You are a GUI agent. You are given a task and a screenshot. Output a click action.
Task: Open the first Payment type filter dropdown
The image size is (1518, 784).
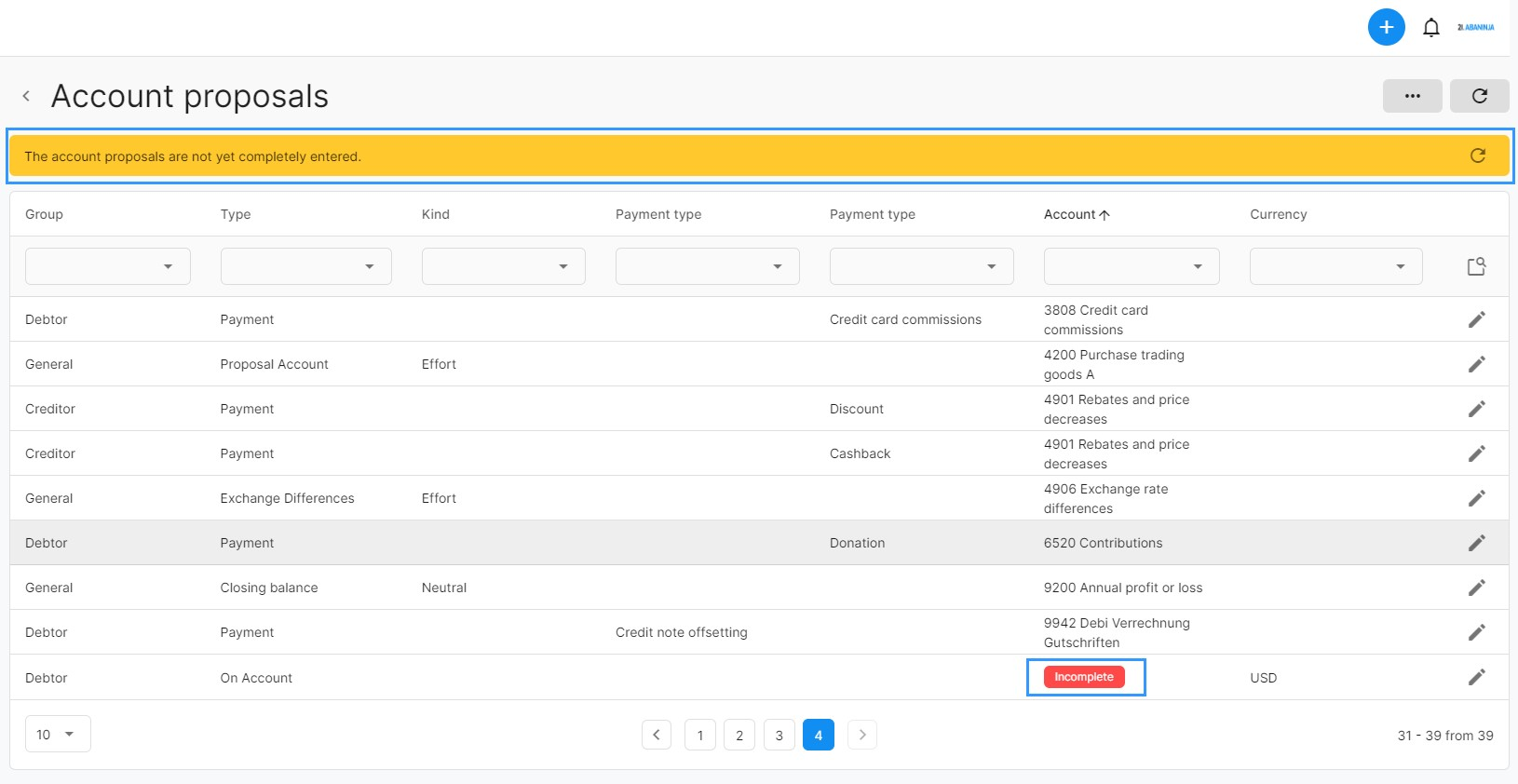pyautogui.click(x=707, y=266)
